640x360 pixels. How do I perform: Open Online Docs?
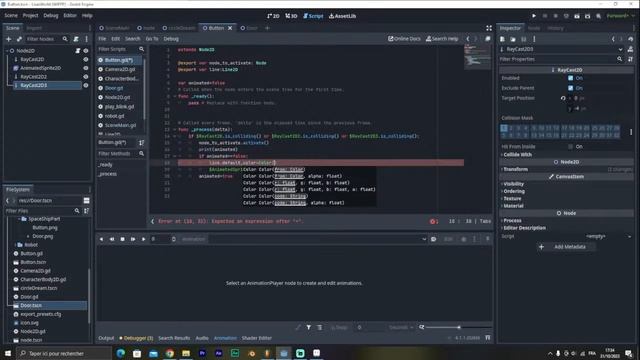(404, 39)
